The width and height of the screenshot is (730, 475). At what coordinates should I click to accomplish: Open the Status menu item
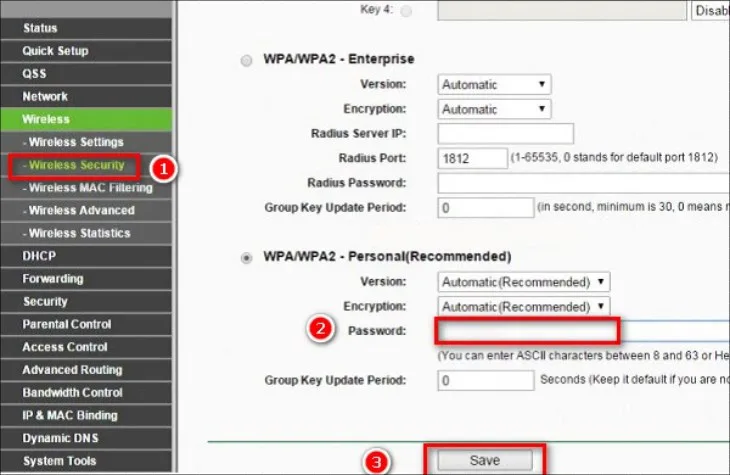40,28
